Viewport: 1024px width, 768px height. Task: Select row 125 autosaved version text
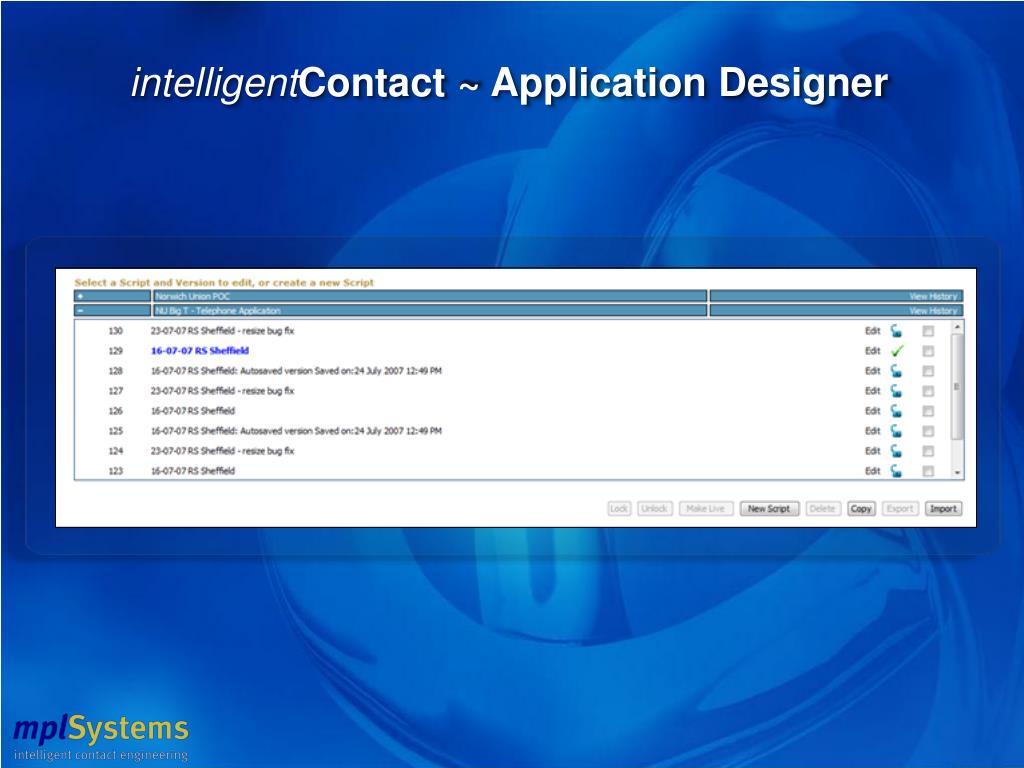[296, 431]
